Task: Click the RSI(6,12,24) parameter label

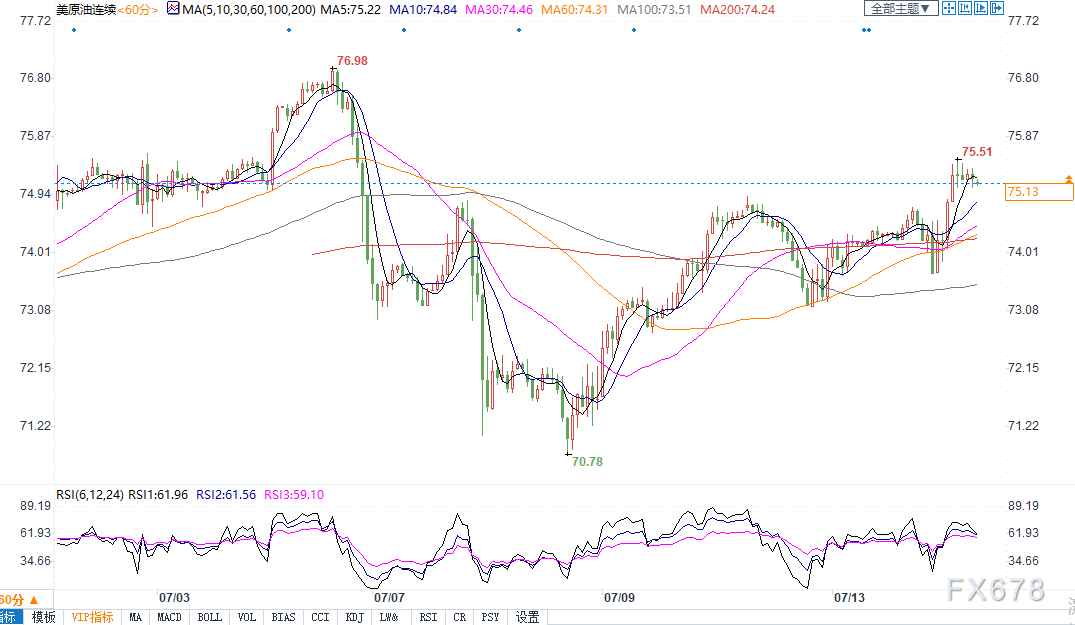Action: 90,494
